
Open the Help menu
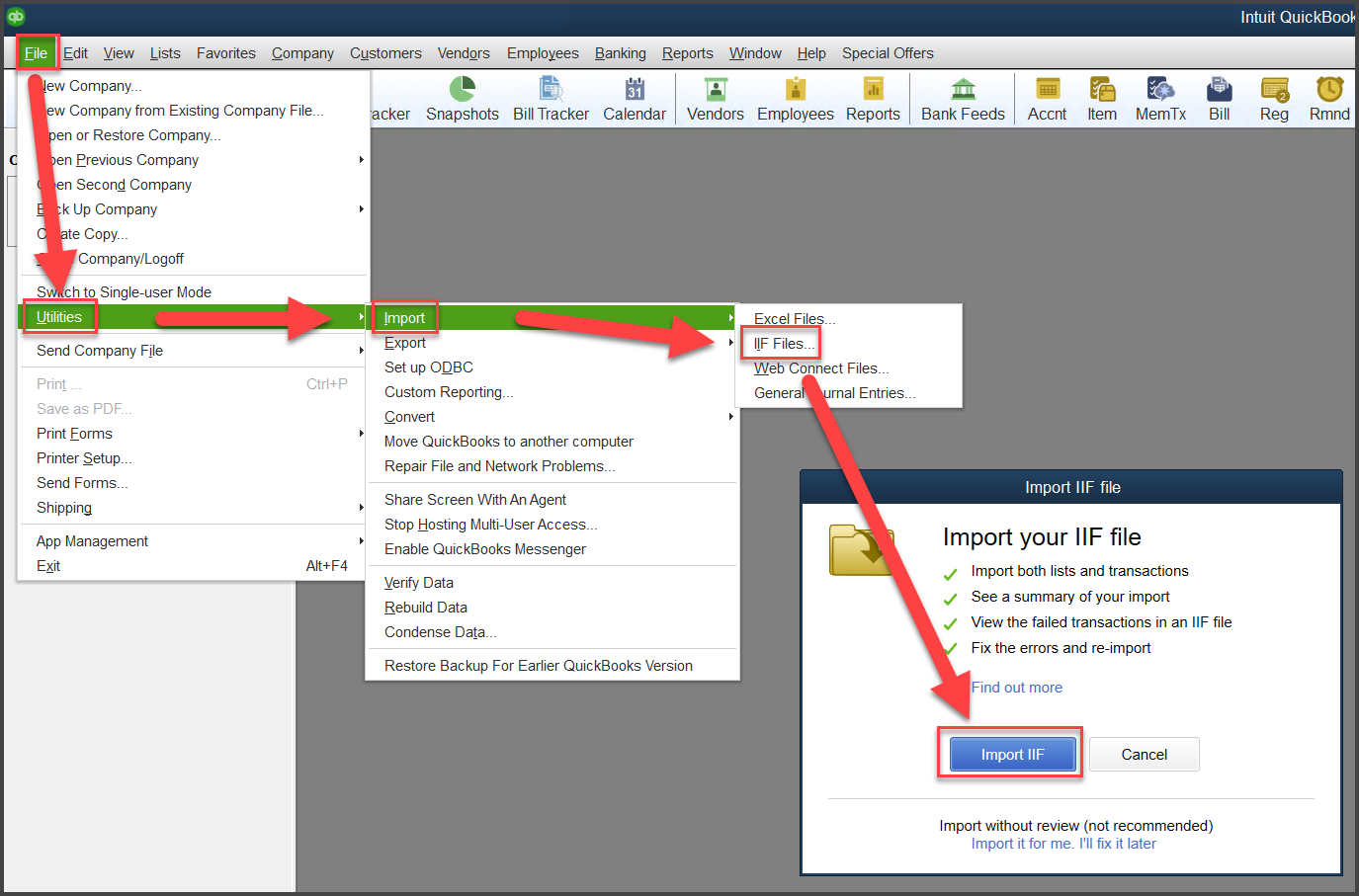[x=811, y=53]
